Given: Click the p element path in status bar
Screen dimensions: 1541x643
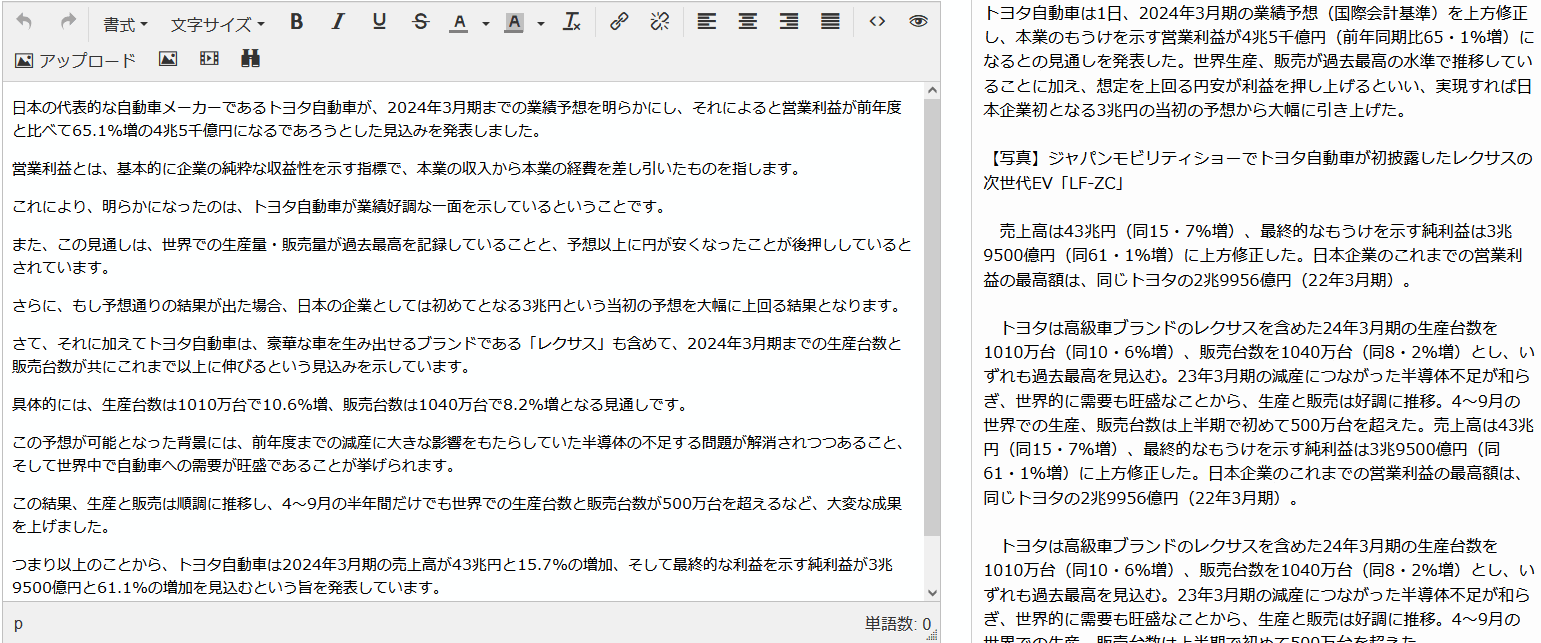Looking at the screenshot, I should 18,624.
